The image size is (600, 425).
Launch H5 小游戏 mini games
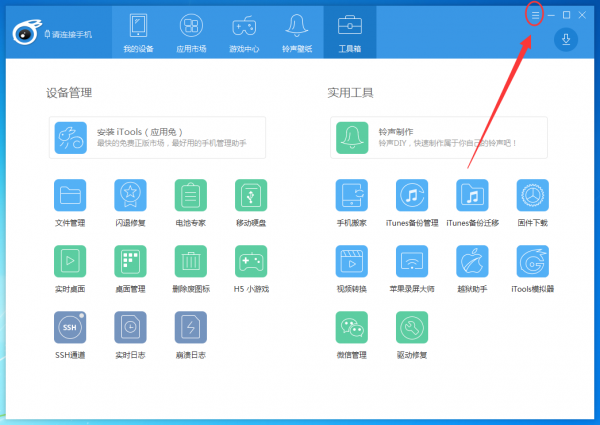pos(251,261)
